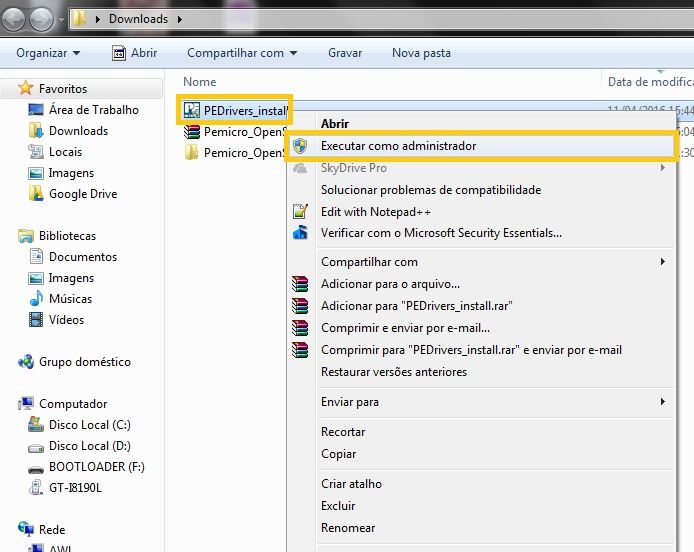Click Data de modificação column header
694x552 pixels.
coord(650,82)
